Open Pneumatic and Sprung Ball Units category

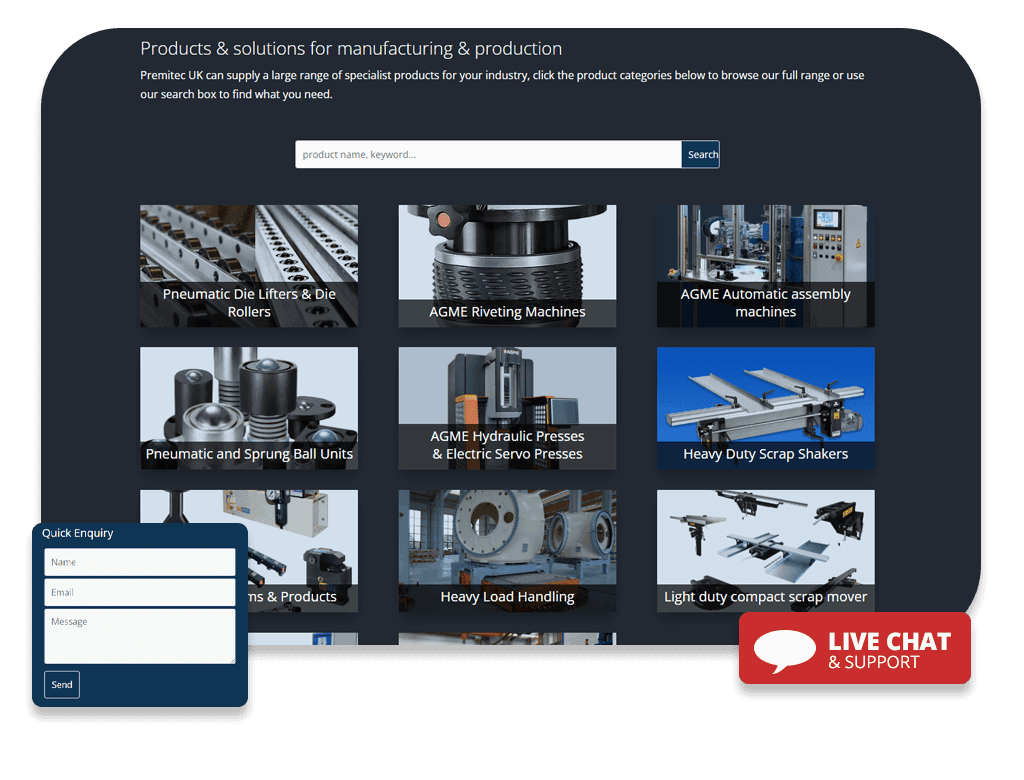click(x=249, y=408)
